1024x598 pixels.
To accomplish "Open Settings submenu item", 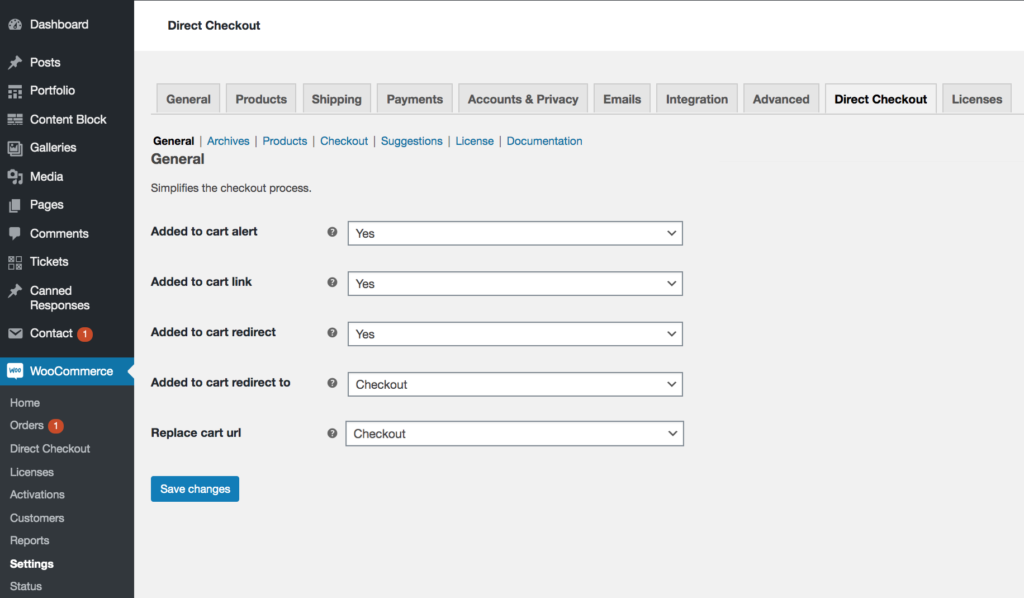I will [31, 563].
